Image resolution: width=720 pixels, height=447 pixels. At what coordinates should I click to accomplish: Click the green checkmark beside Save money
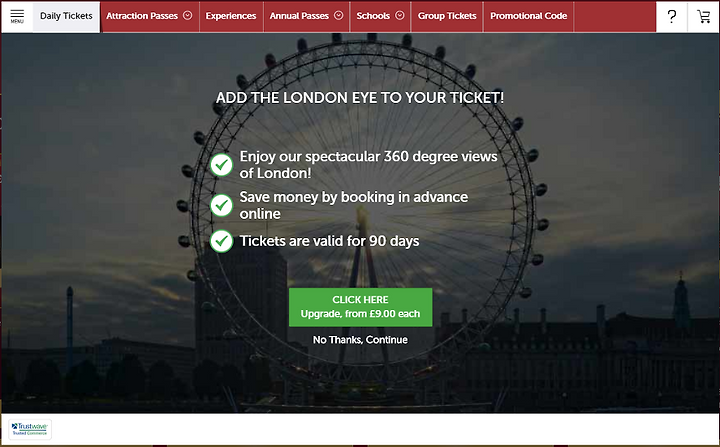point(221,205)
